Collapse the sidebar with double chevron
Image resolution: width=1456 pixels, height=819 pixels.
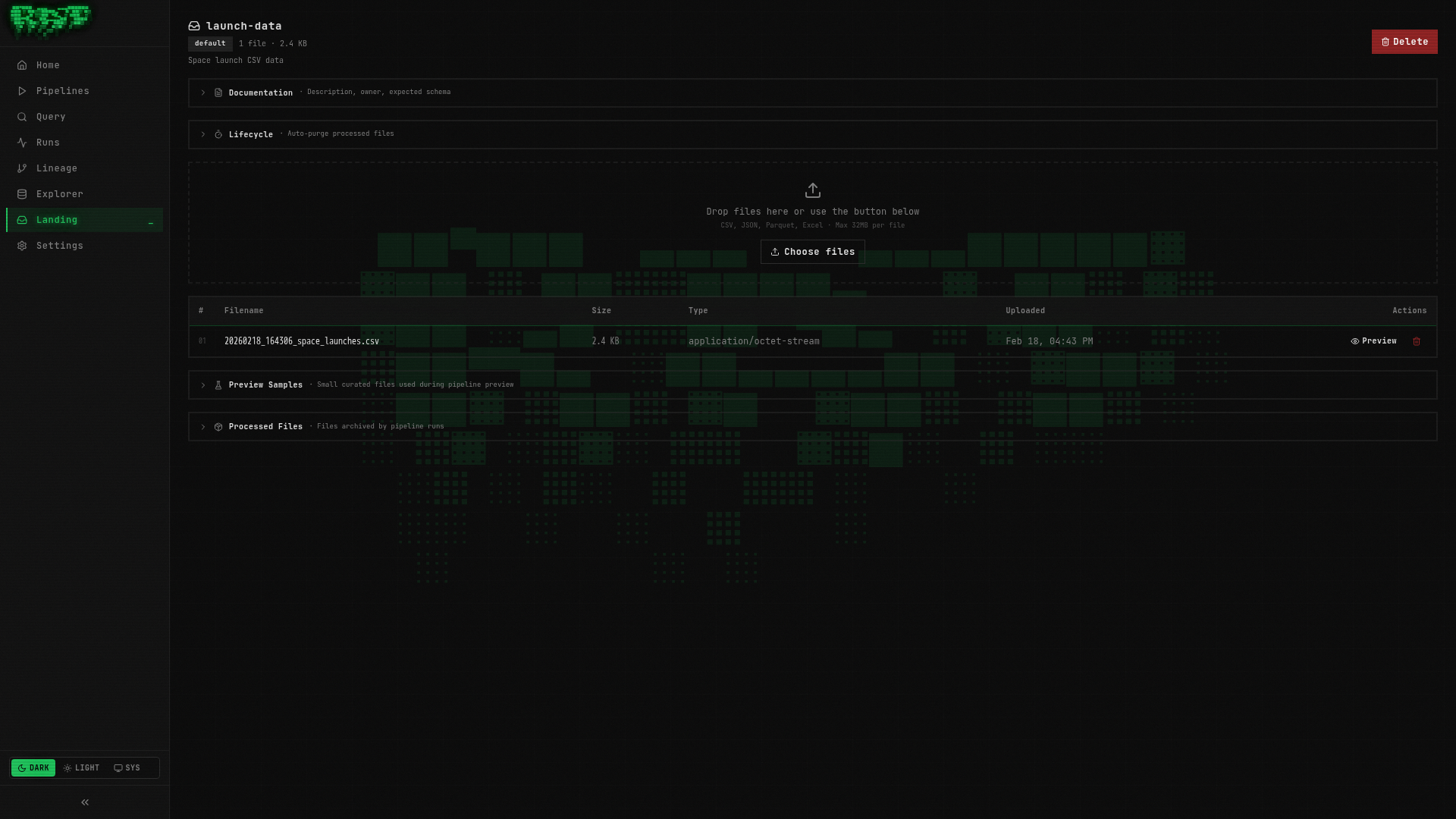point(85,802)
